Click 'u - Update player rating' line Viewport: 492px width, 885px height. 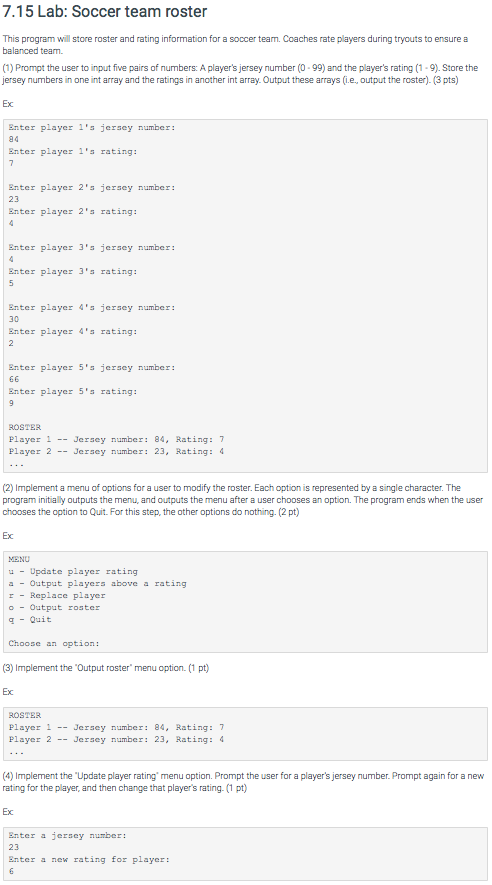click(x=73, y=571)
